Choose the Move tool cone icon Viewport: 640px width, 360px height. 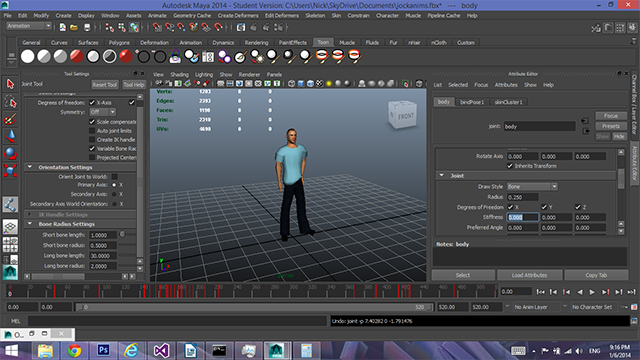(x=10, y=136)
